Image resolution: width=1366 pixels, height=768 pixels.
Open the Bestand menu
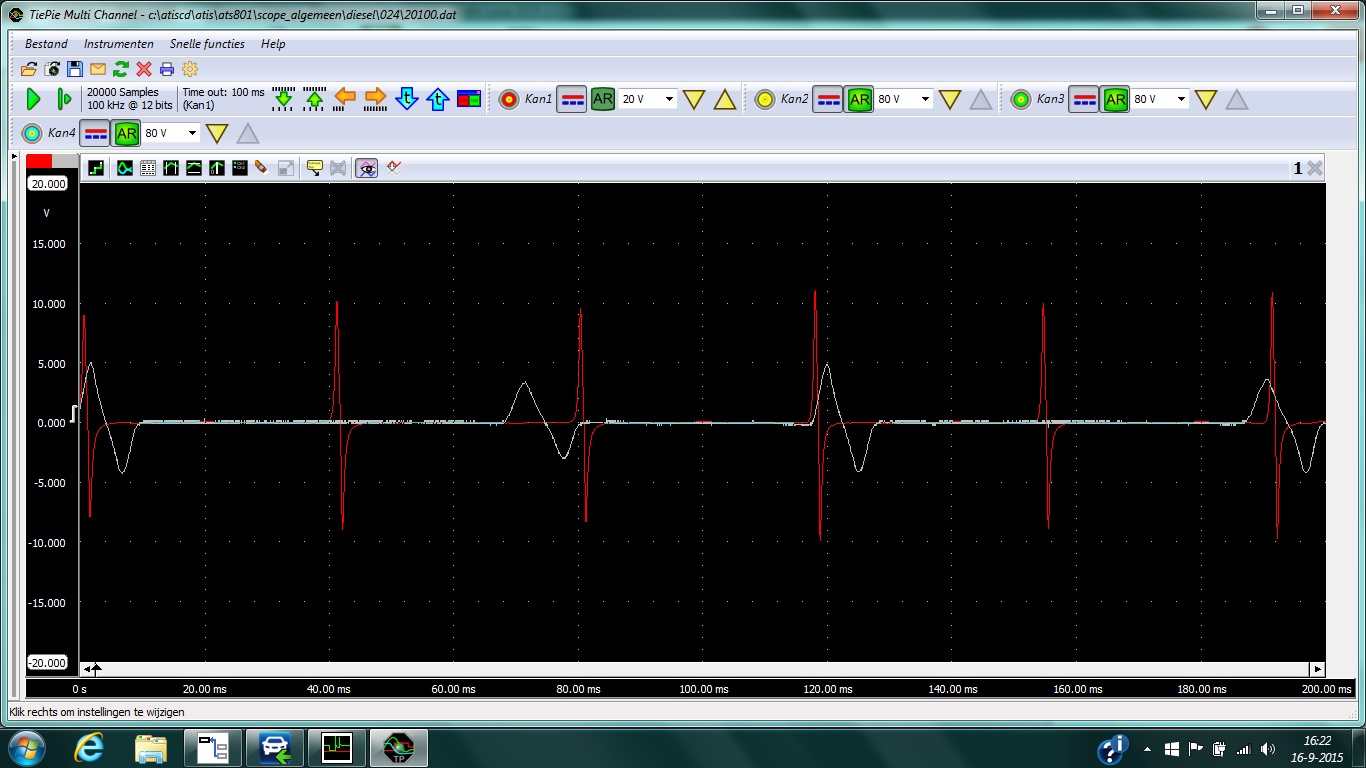[x=46, y=44]
